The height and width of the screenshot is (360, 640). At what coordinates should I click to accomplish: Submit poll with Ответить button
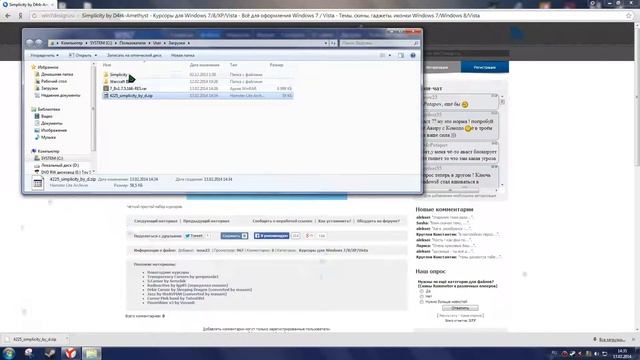pos(460,308)
